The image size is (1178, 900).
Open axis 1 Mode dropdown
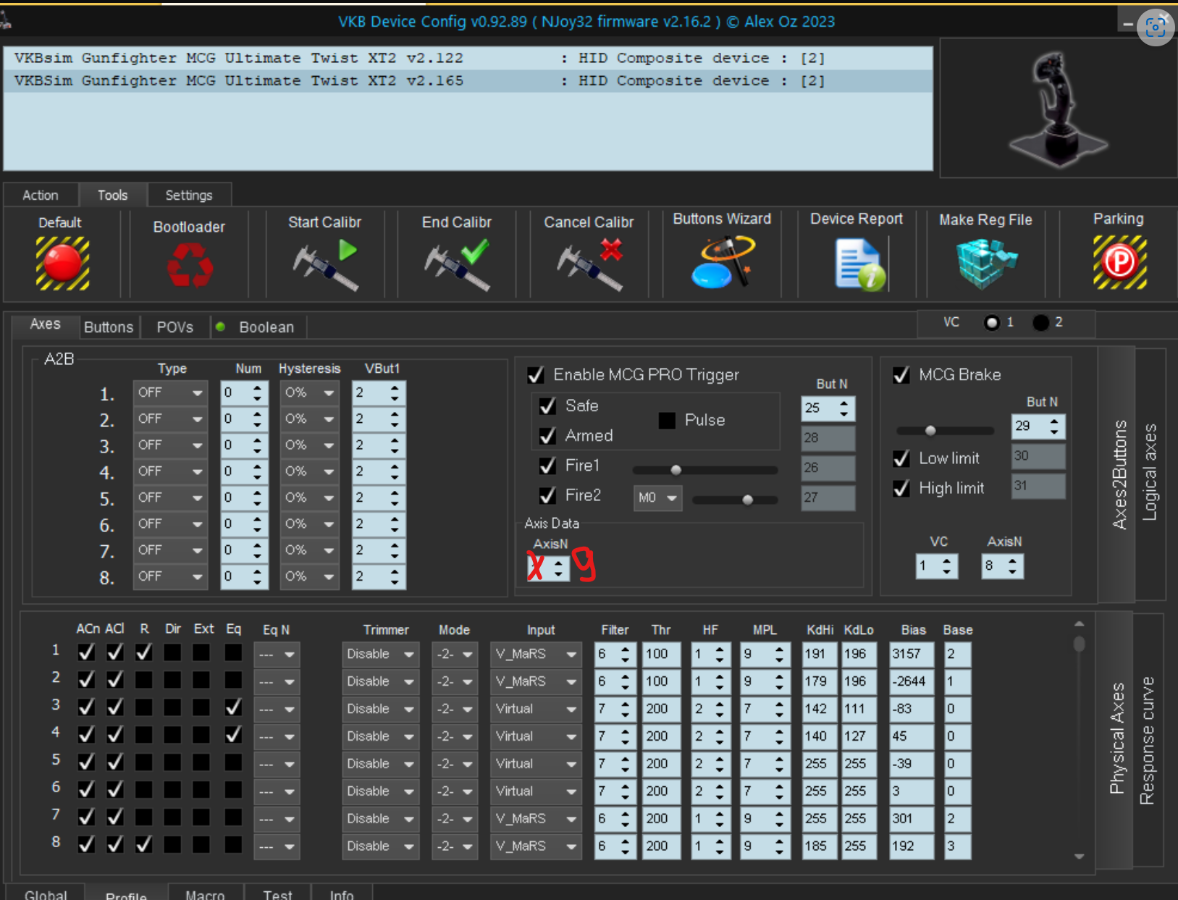[x=455, y=654]
